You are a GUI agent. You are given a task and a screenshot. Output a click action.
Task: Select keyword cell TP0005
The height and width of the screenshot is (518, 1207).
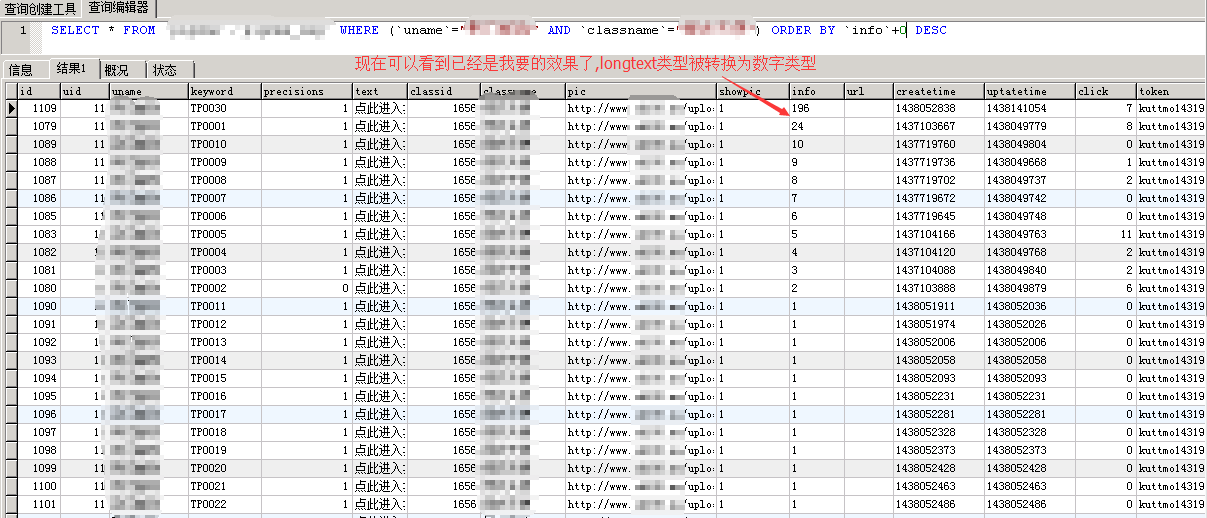point(224,234)
